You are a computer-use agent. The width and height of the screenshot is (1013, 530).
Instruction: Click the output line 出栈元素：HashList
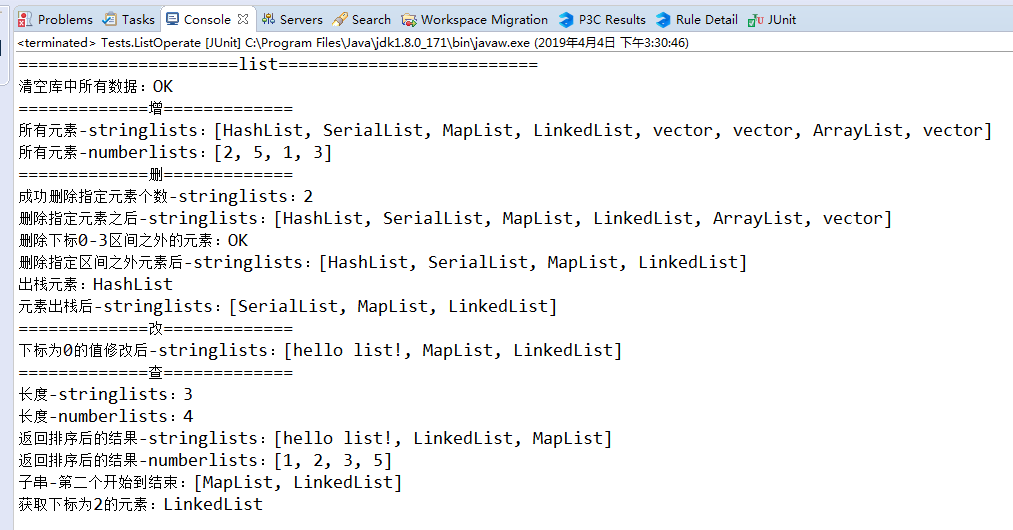96,284
